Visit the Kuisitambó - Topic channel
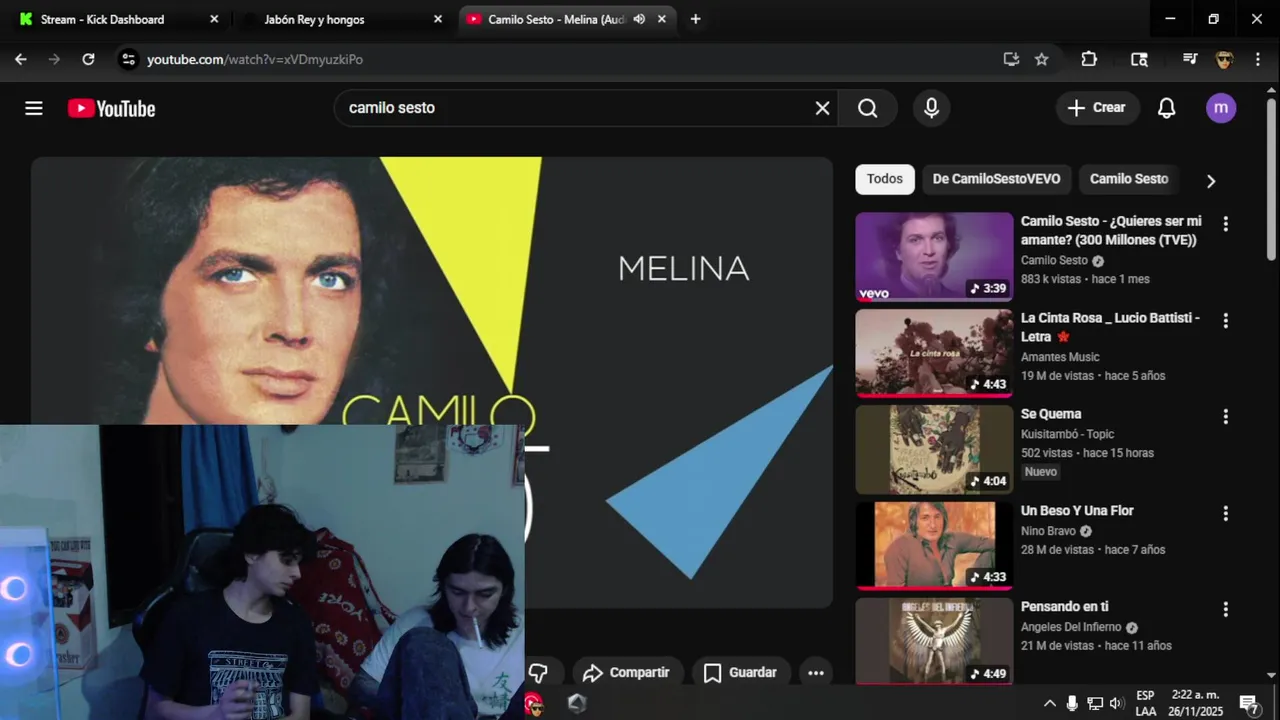This screenshot has width=1280, height=720. coord(1067,434)
